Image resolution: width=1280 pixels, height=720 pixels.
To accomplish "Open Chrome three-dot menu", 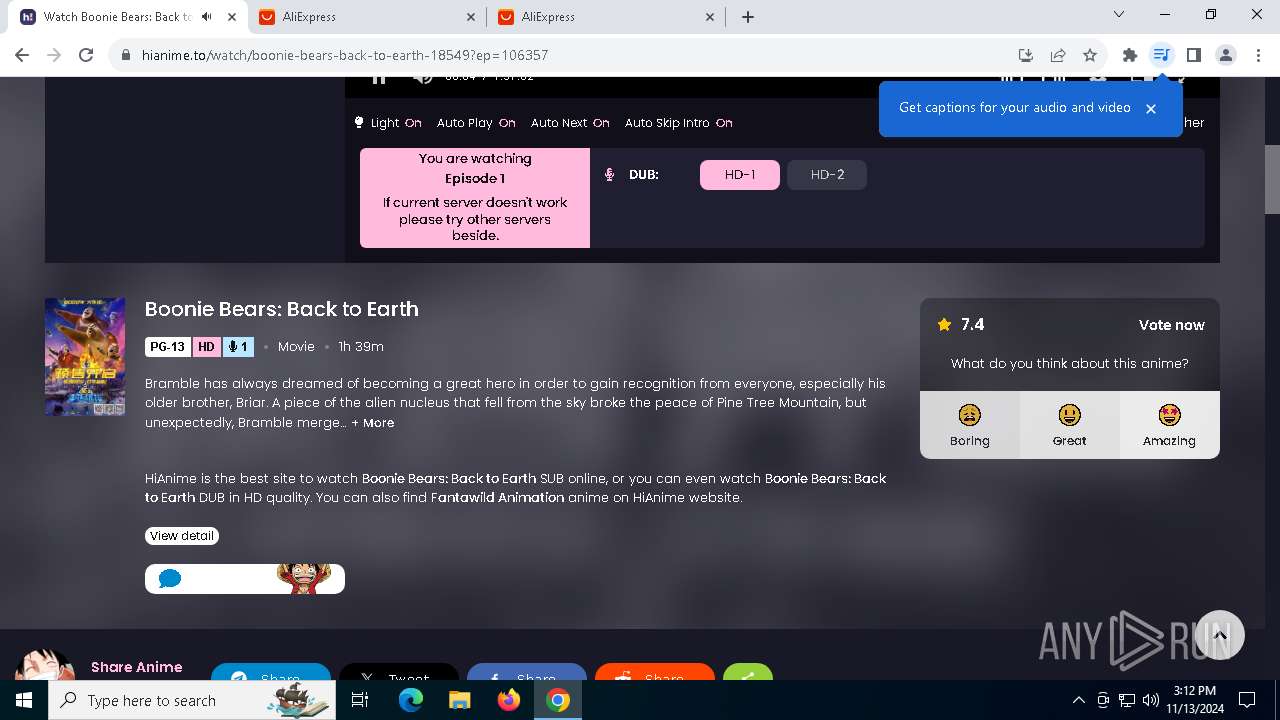I will tap(1258, 55).
